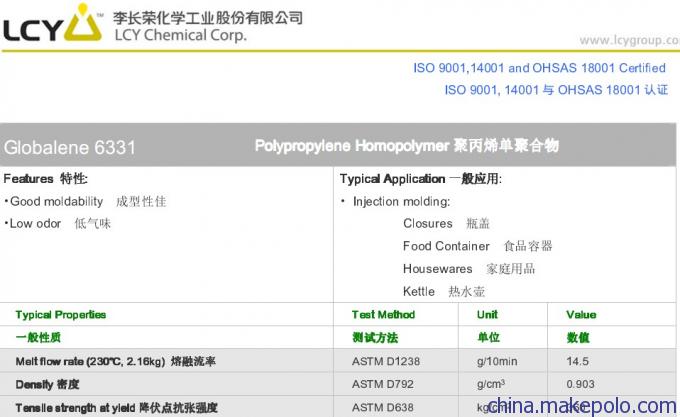Click the 'Test Method' column header
680x417 pixels.
383,315
